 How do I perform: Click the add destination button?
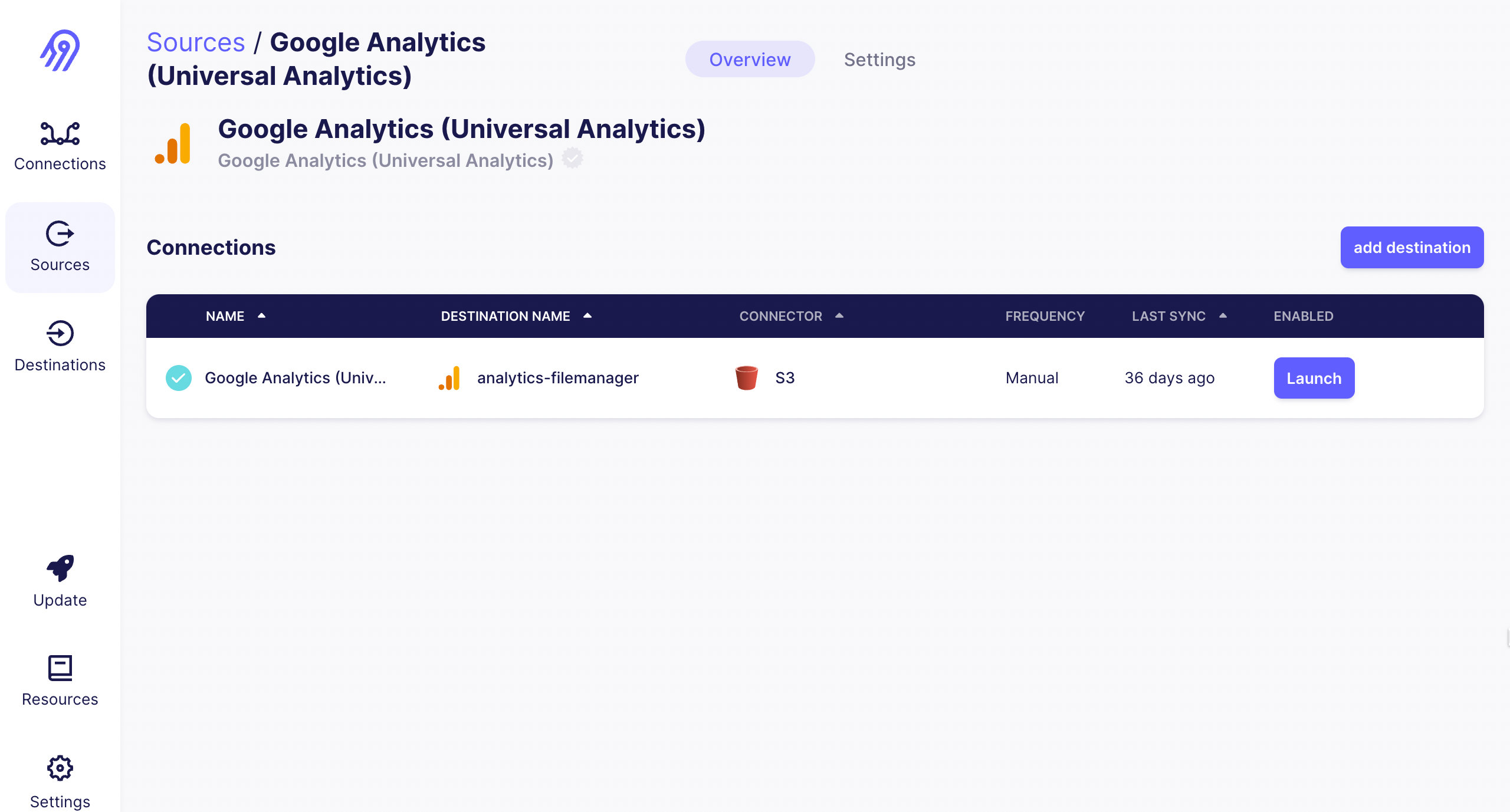point(1412,248)
